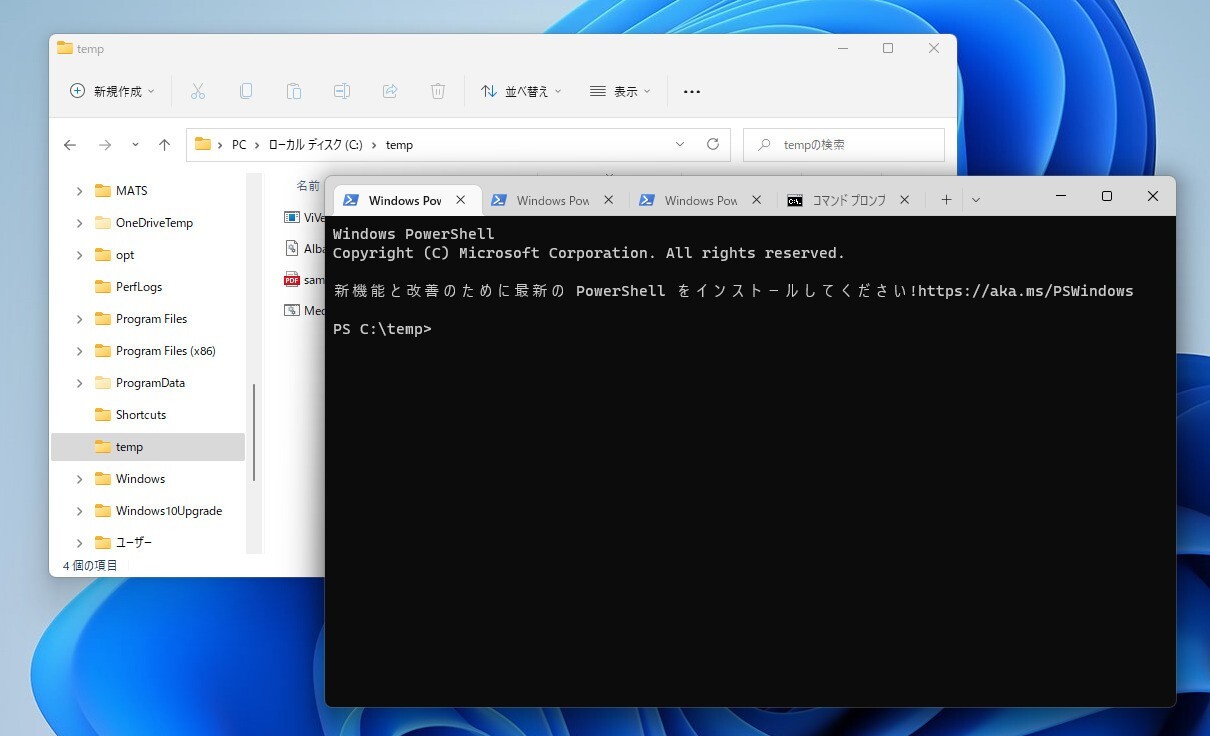Maximize the Windows Terminal window

(1107, 196)
